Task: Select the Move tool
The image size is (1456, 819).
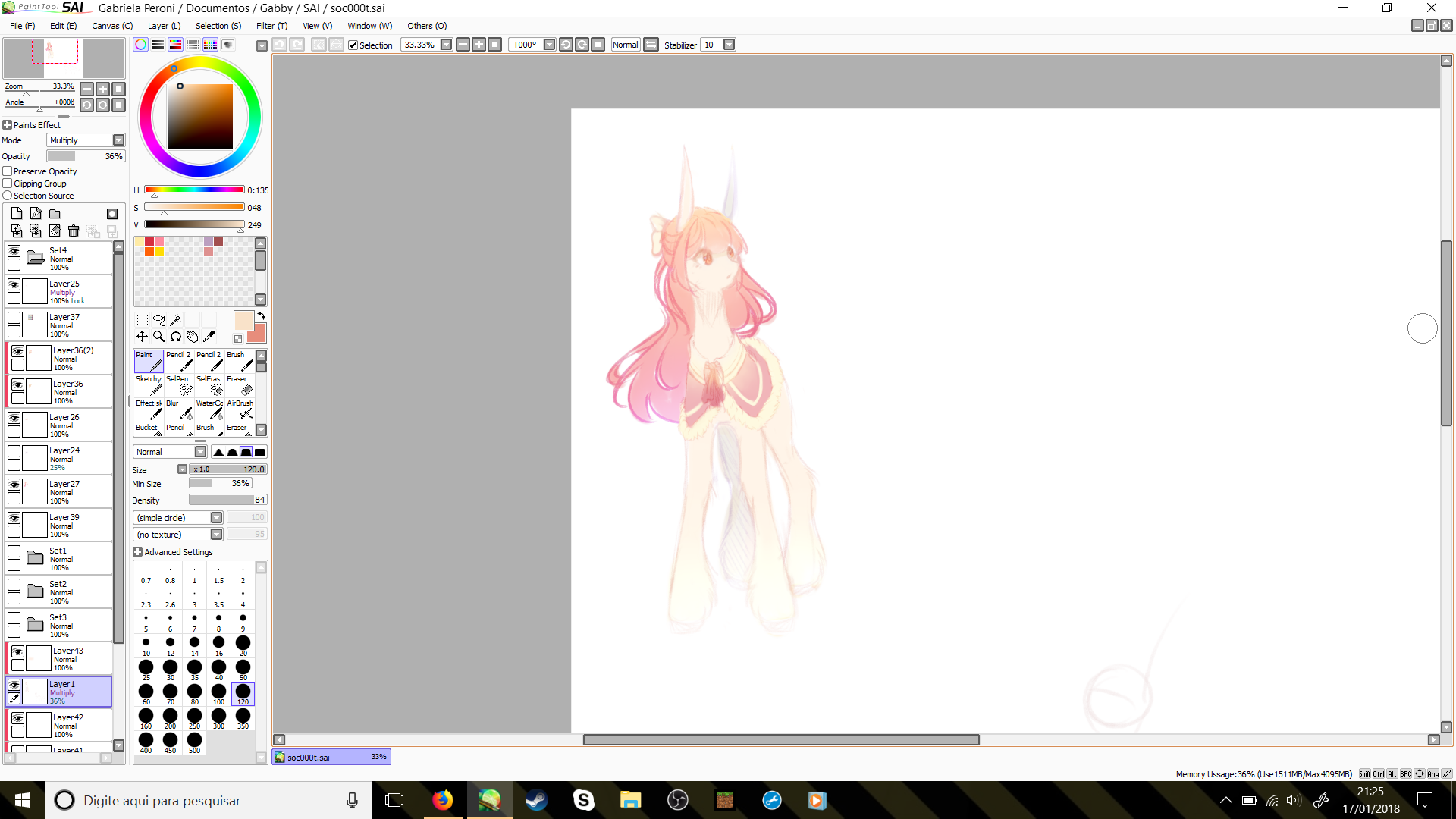Action: [x=142, y=336]
